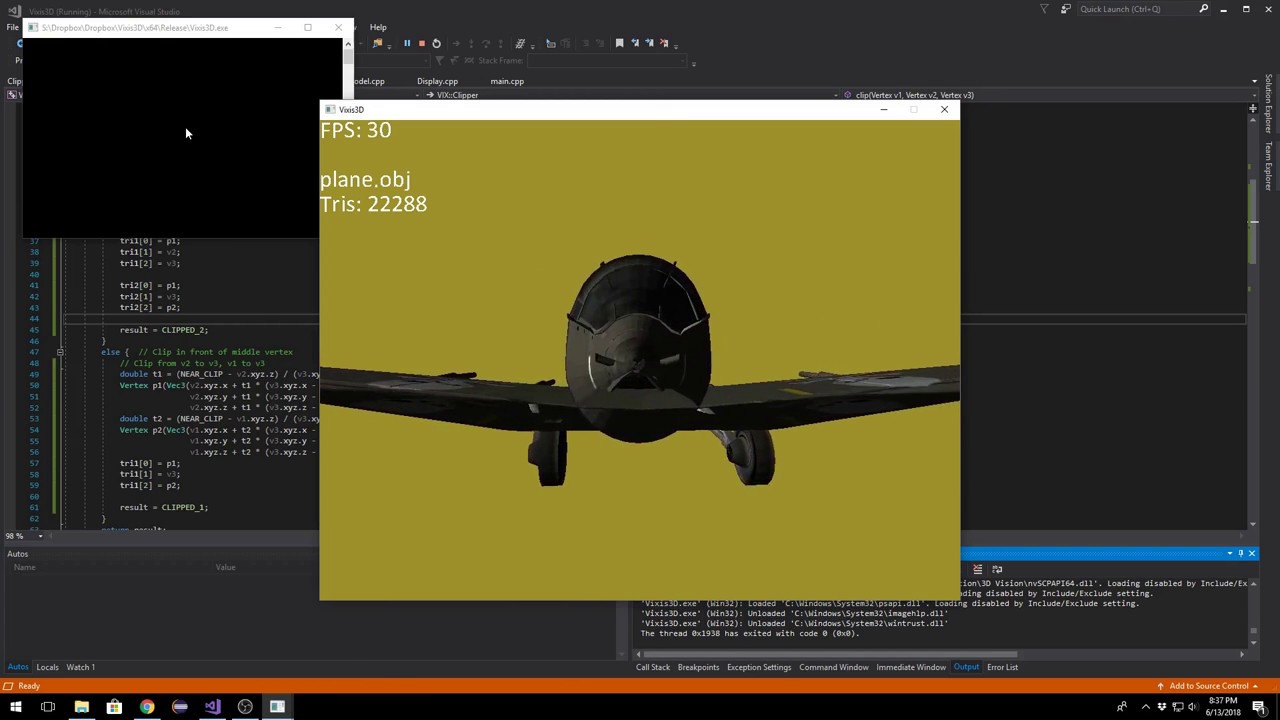Open the Immediate Window tab
This screenshot has height=720, width=1280.
click(x=911, y=667)
